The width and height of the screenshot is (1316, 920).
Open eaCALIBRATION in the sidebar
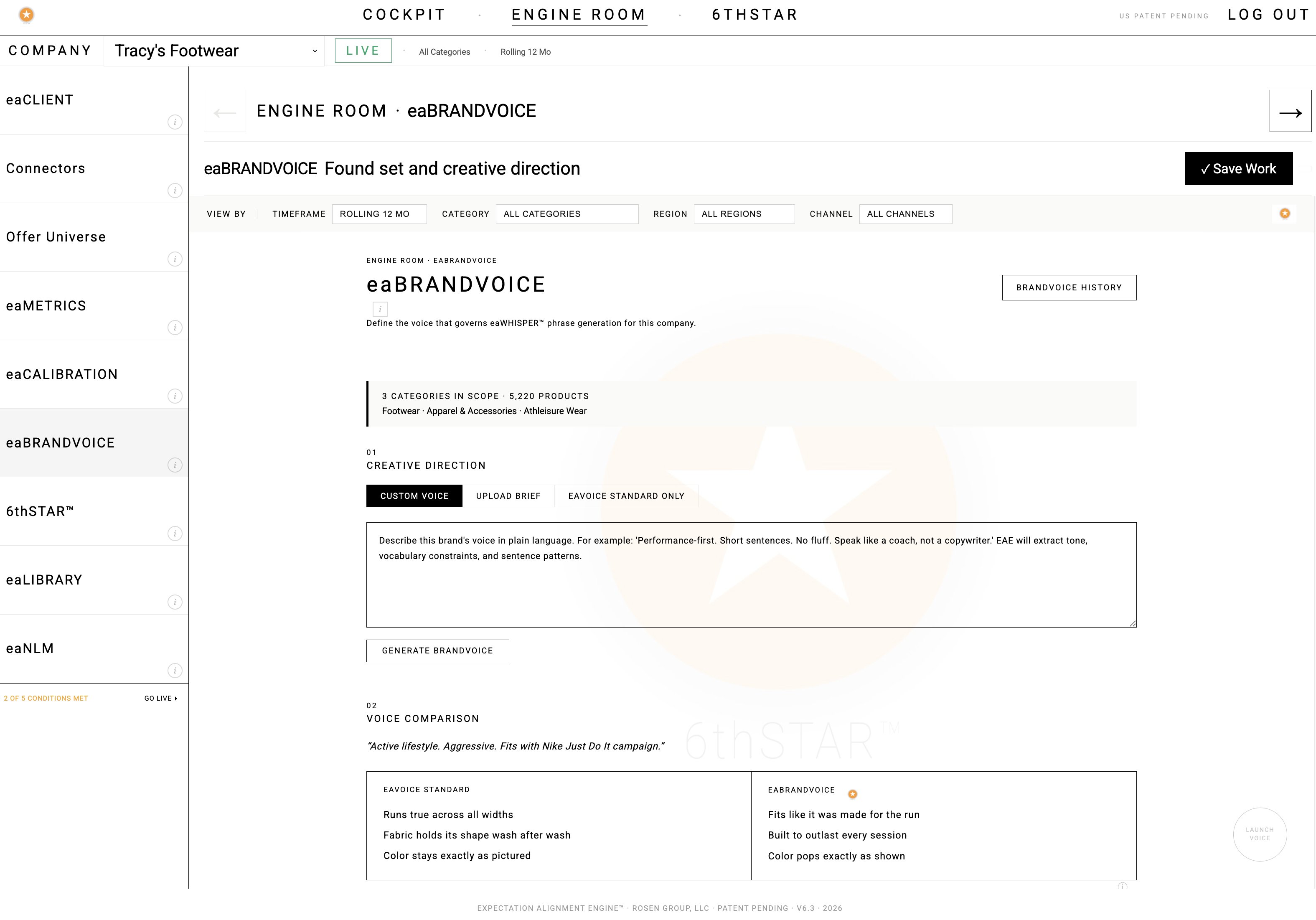click(62, 374)
